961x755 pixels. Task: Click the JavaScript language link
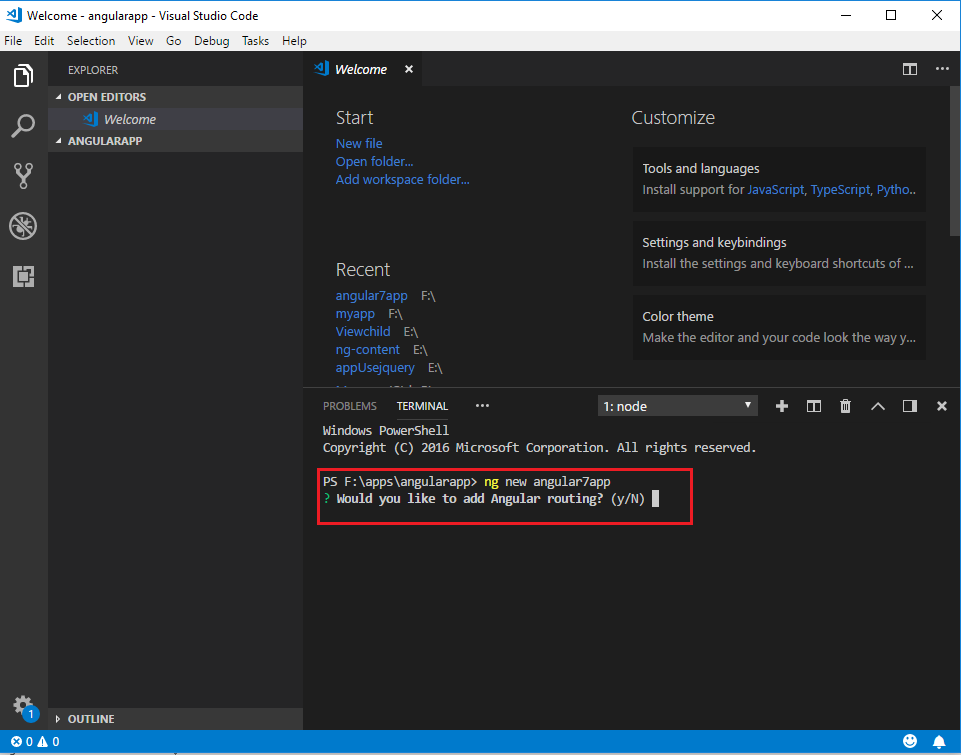point(775,189)
